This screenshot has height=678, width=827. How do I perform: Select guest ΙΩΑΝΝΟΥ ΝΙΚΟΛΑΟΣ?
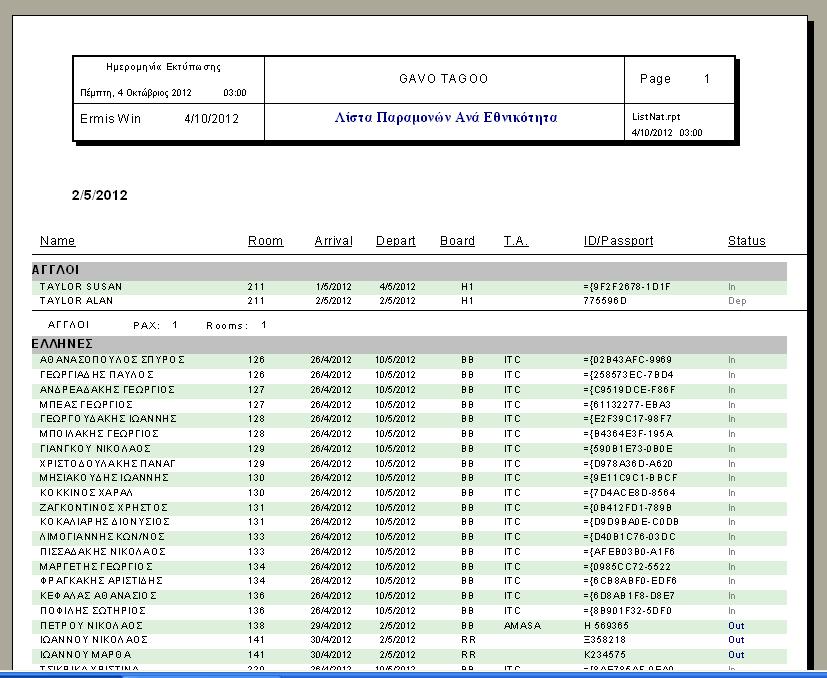94,640
